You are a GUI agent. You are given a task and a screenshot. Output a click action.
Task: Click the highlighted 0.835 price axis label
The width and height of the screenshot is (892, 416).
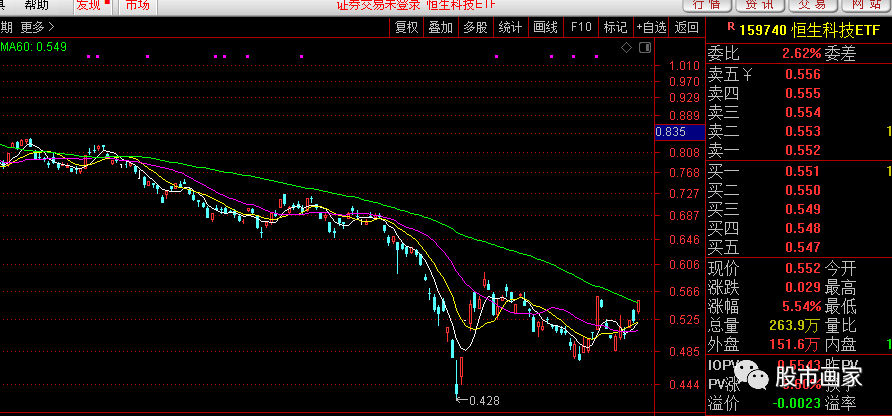(x=680, y=132)
